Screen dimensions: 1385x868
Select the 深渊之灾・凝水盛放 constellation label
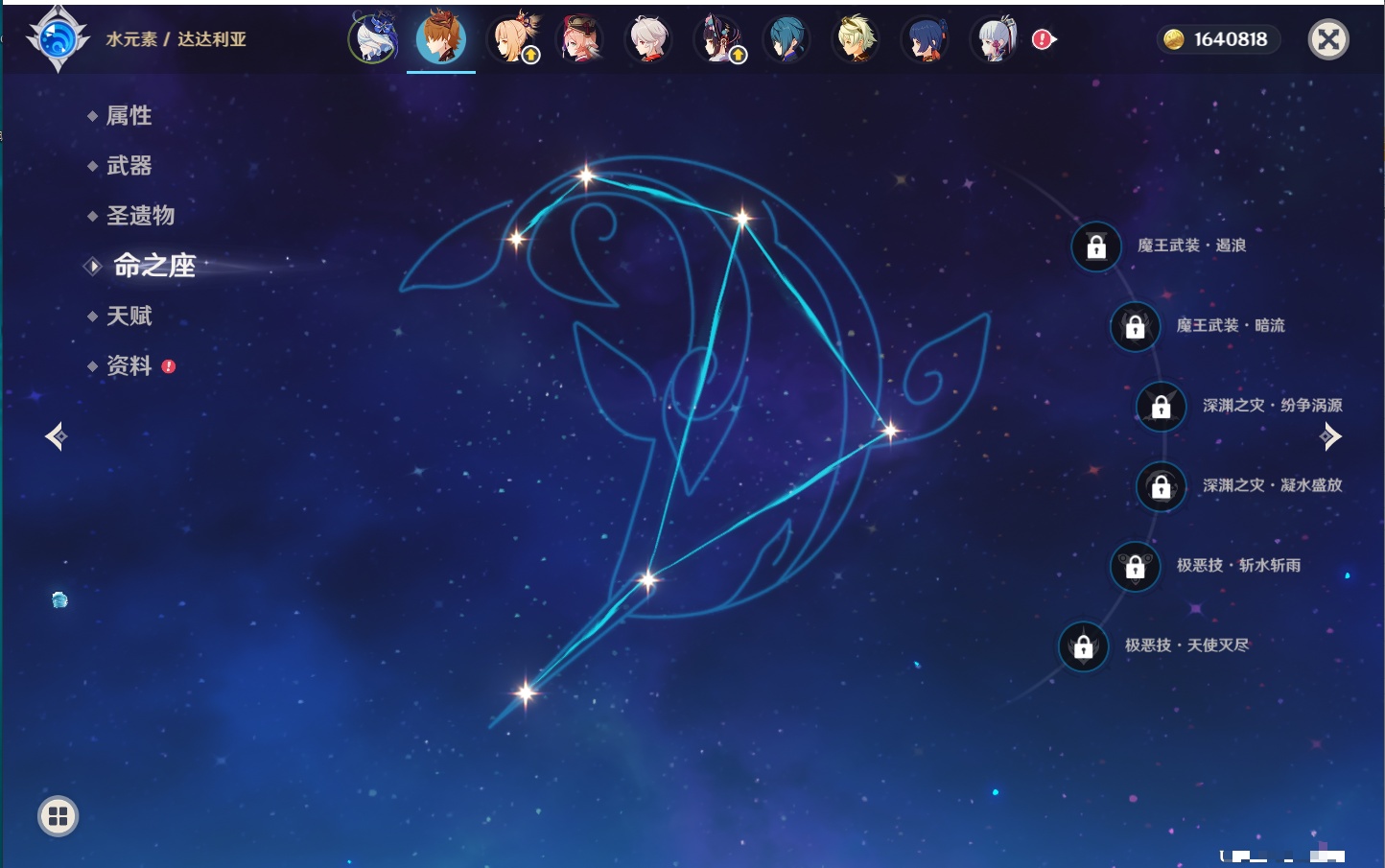1272,485
